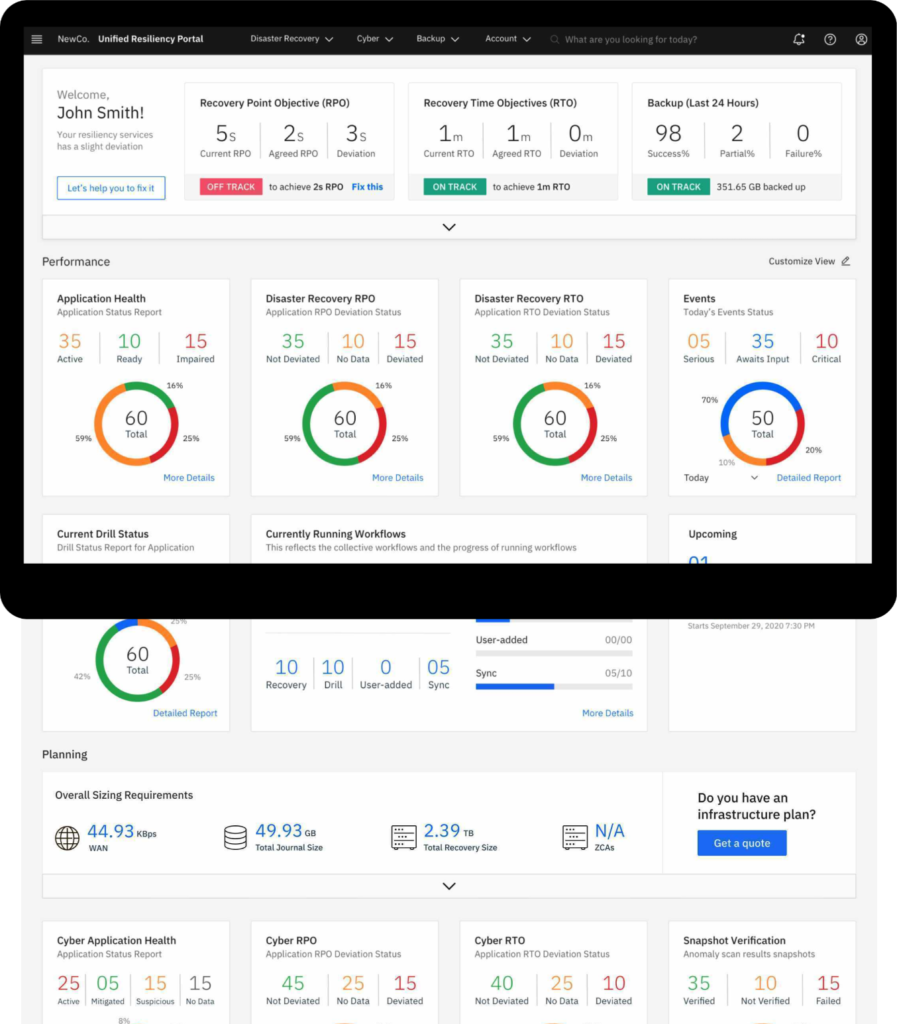Click the Total Recovery Size server icon
897x1024 pixels.
click(x=403, y=838)
